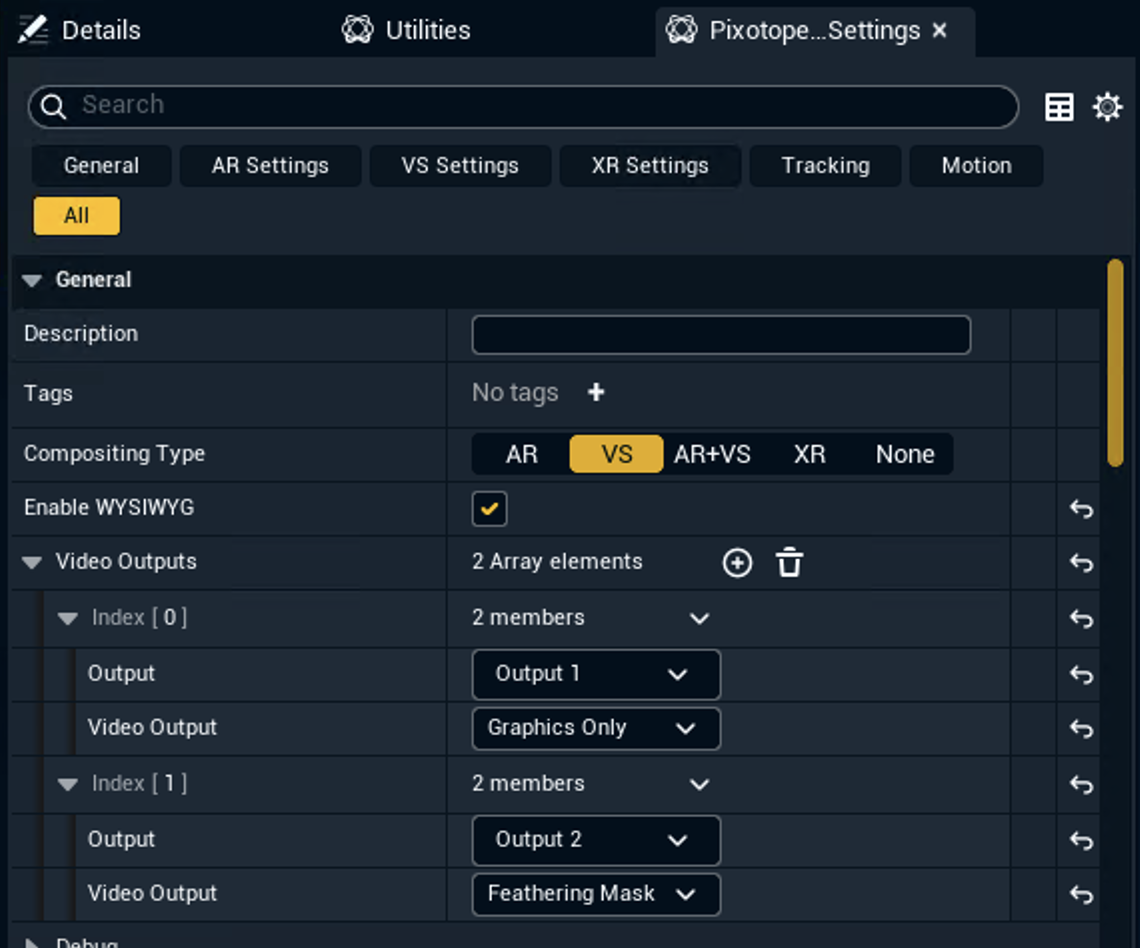Screen dimensions: 1140x948
Task: Filter by XR Settings category
Action: point(650,166)
